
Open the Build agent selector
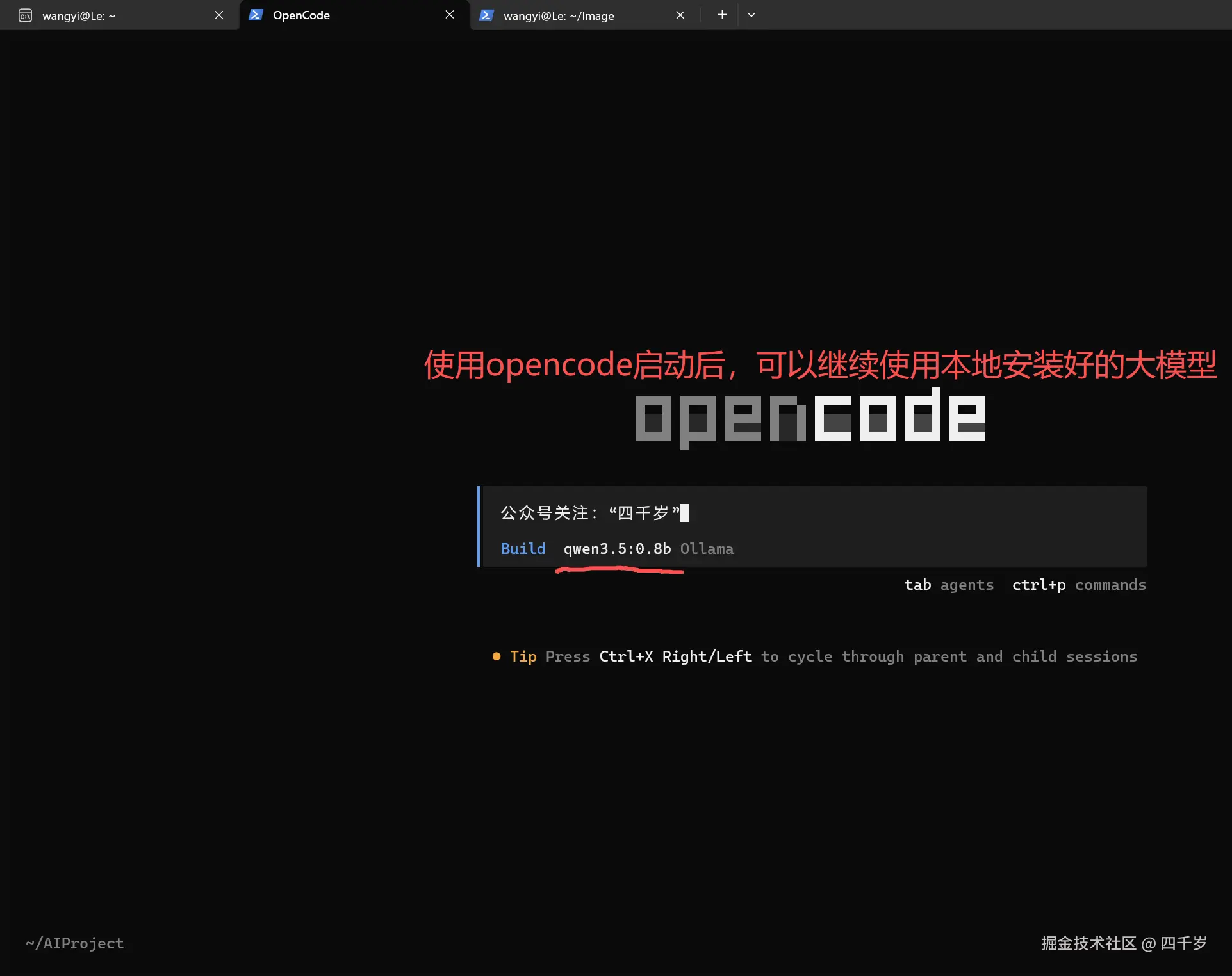(523, 549)
